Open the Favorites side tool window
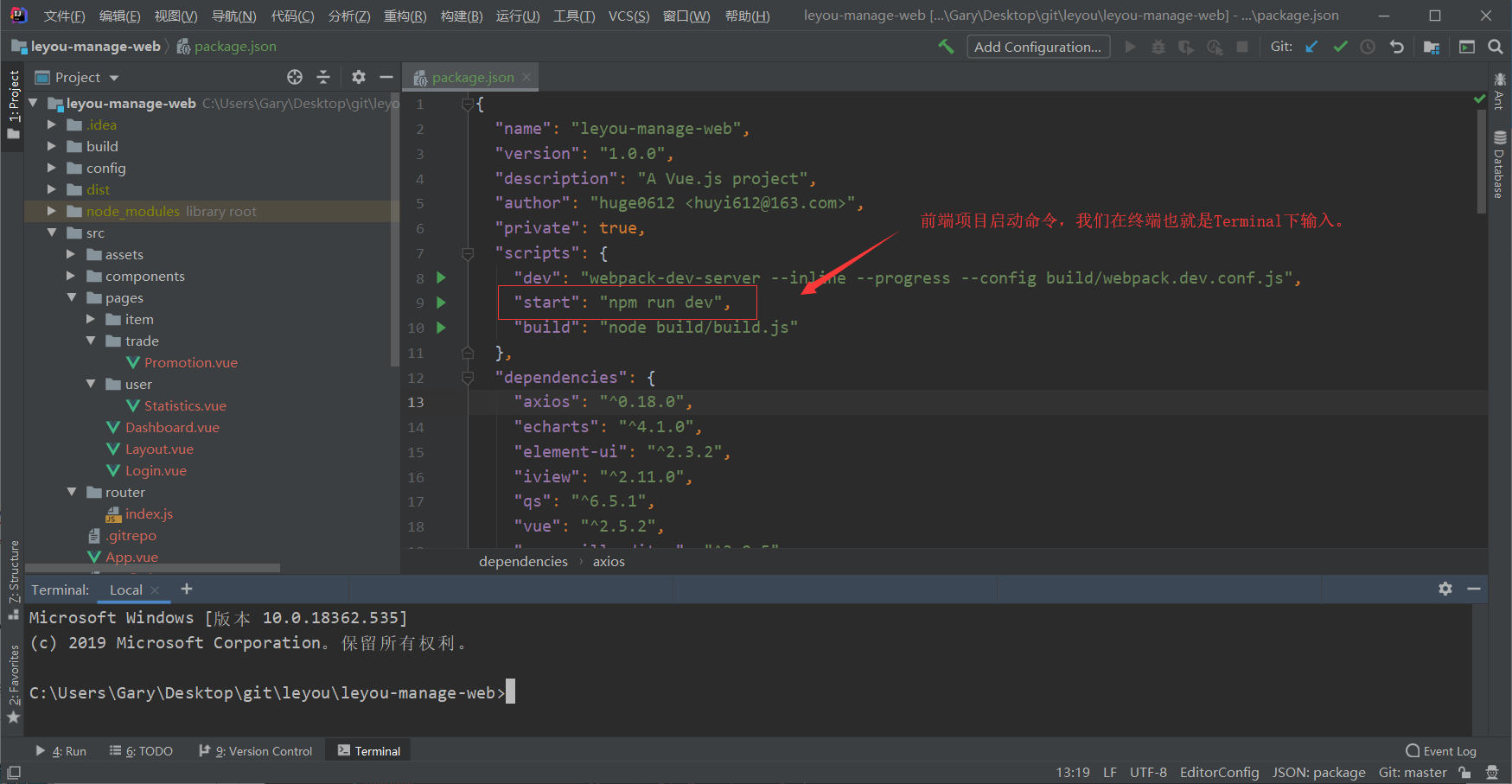The width and height of the screenshot is (1512, 784). tap(13, 685)
